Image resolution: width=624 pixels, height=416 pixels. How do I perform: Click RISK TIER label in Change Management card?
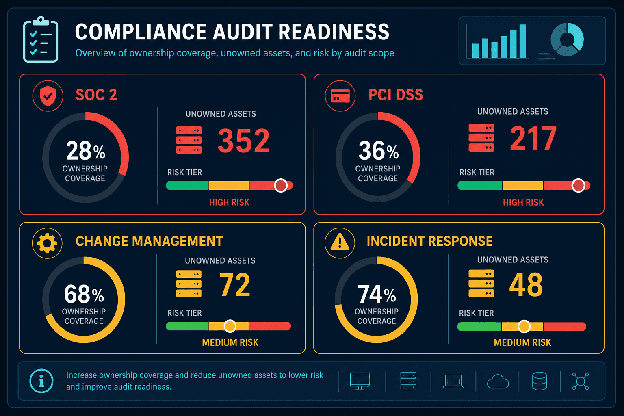[185, 313]
